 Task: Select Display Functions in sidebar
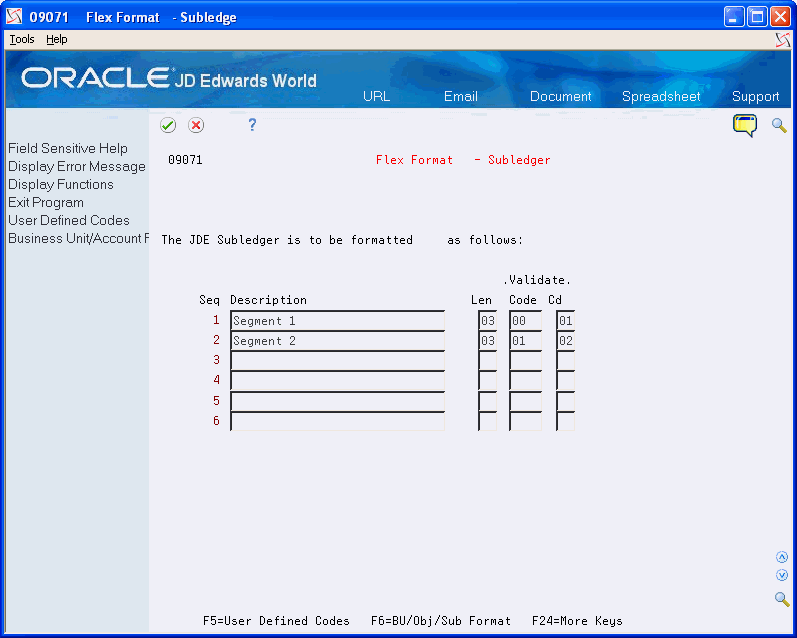coord(60,184)
